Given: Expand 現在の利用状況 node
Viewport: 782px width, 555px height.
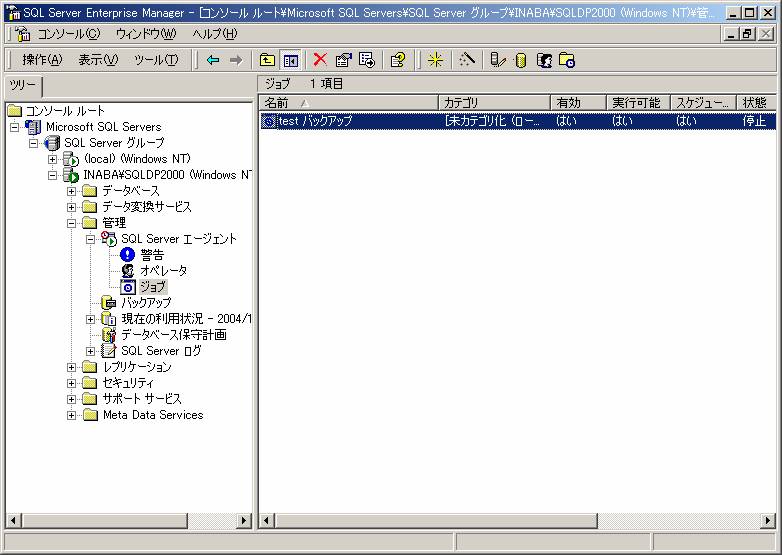Looking at the screenshot, I should pyautogui.click(x=90, y=319).
